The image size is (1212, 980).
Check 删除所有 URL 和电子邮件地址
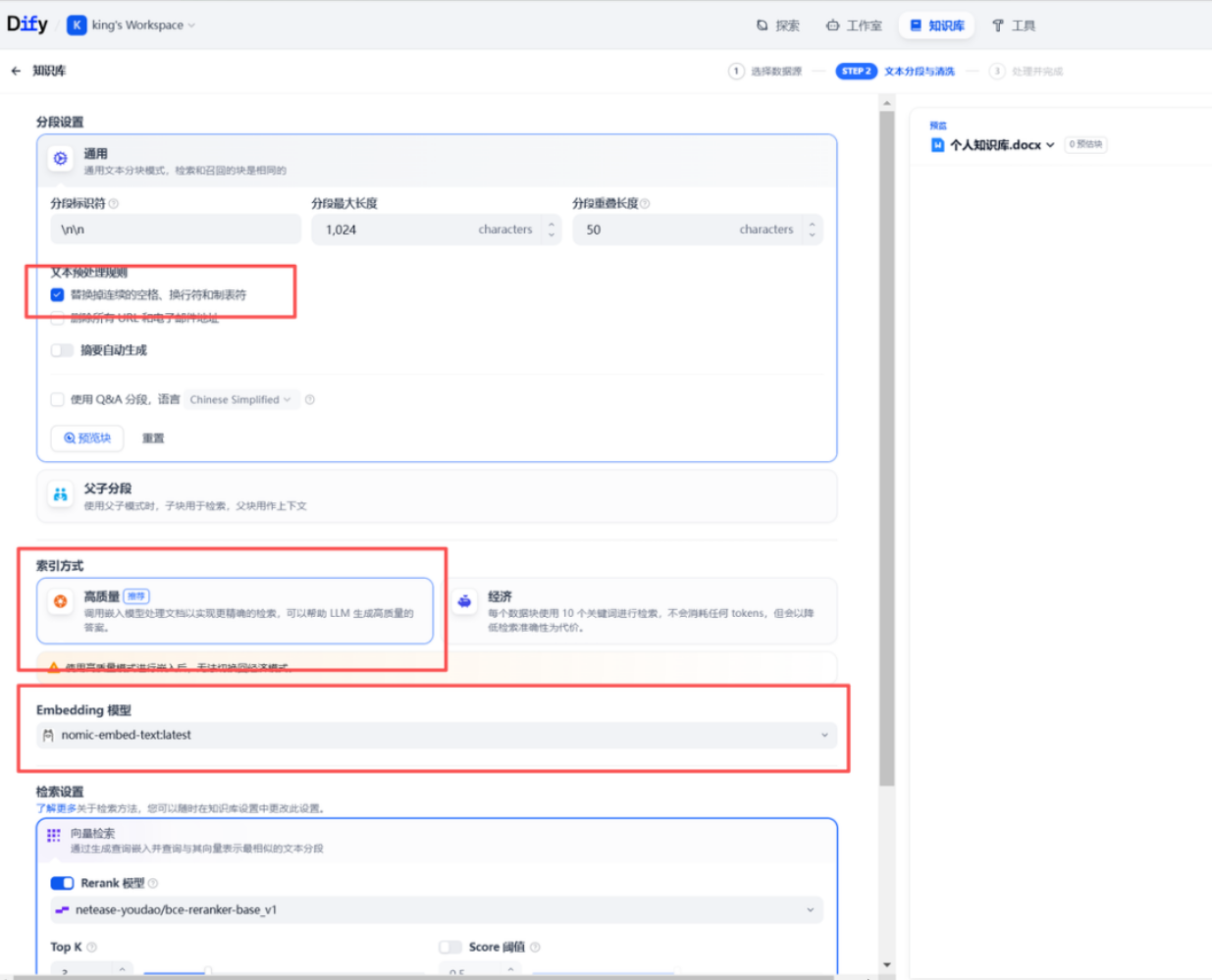[x=57, y=318]
